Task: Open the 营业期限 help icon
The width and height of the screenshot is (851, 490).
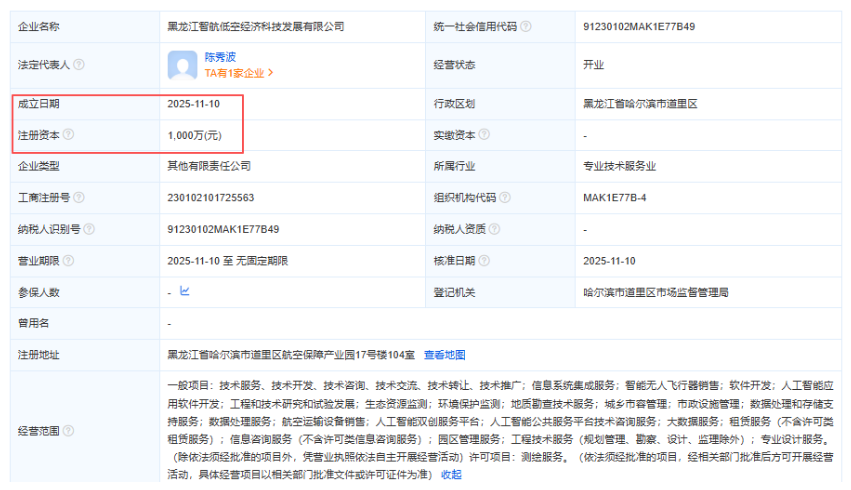Action: (69, 261)
